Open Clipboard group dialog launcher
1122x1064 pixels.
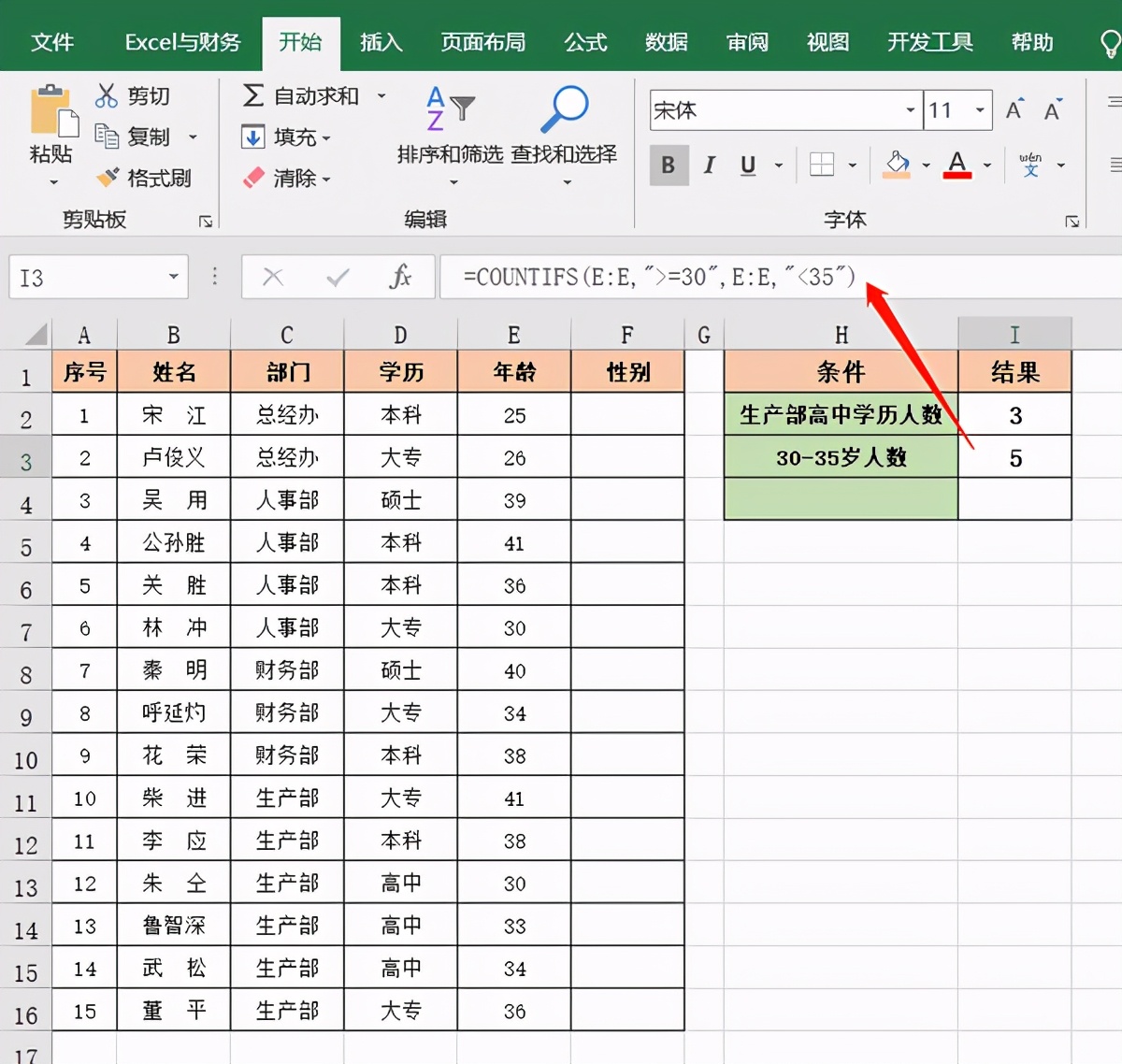206,222
